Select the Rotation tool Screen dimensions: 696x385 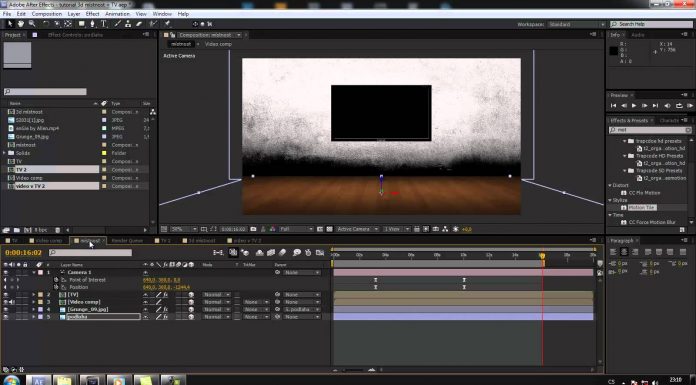coord(46,24)
